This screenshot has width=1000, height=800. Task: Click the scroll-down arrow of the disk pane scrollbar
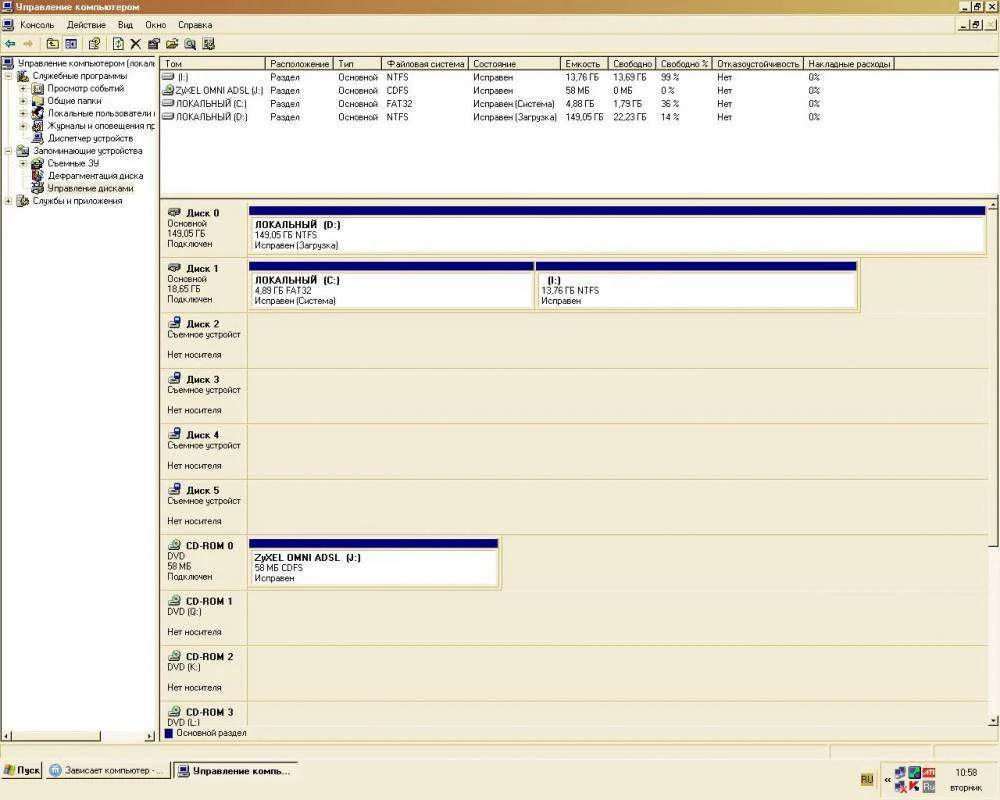point(993,721)
